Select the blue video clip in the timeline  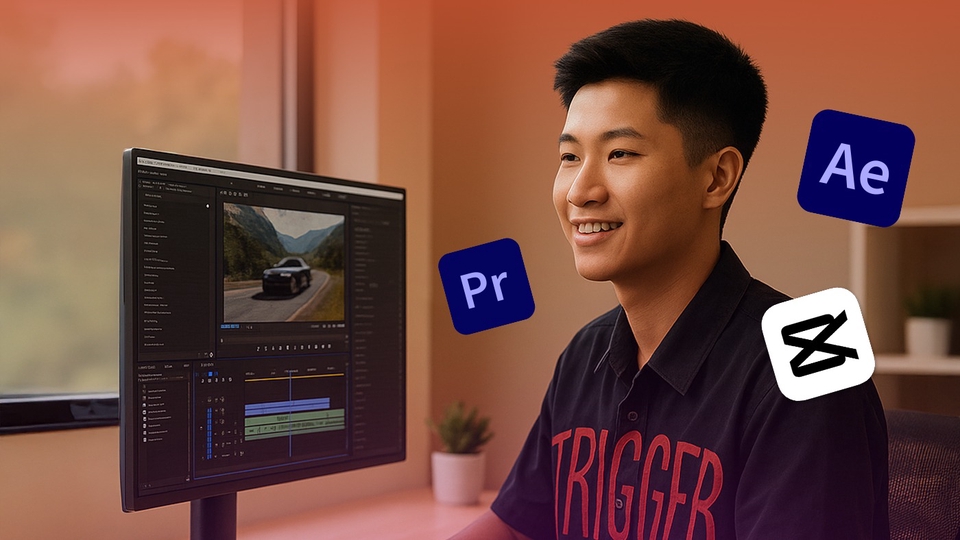(286, 405)
